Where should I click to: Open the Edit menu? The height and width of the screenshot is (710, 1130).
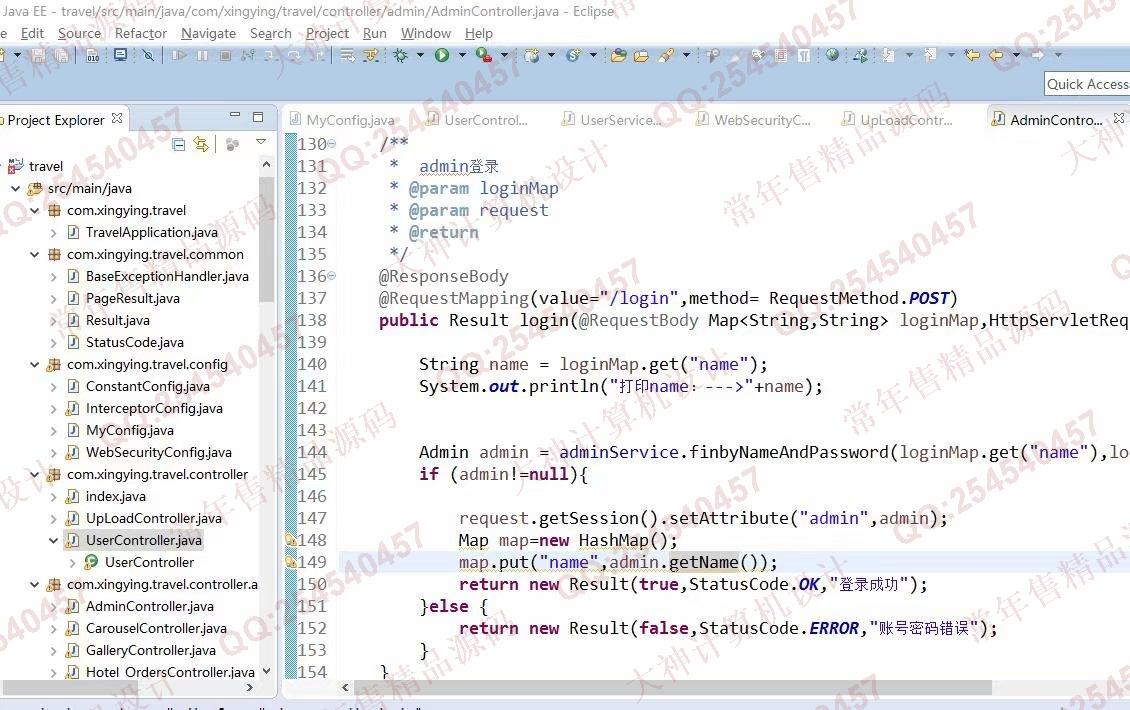point(32,33)
